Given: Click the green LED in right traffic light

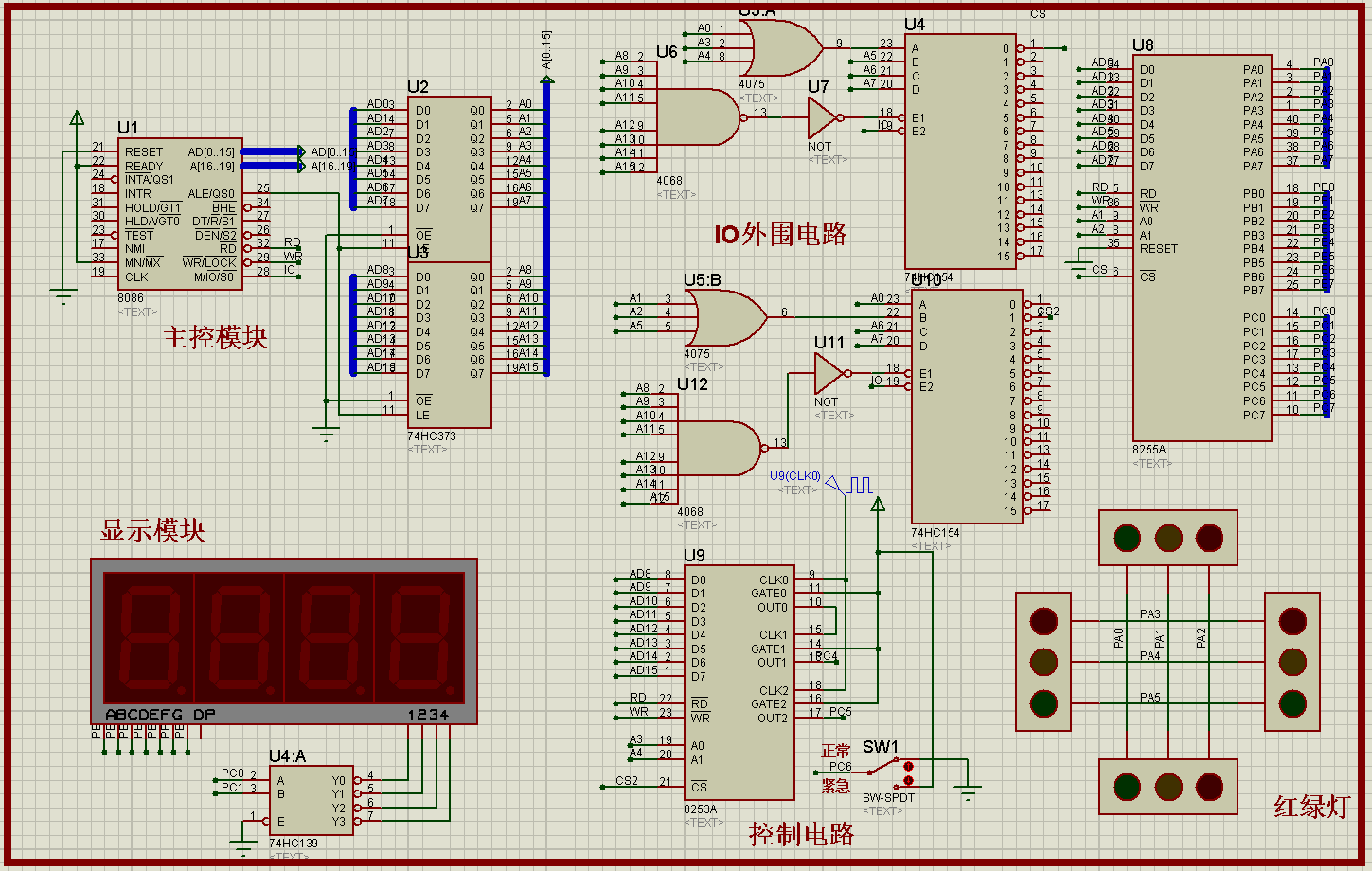Looking at the screenshot, I should [1292, 703].
